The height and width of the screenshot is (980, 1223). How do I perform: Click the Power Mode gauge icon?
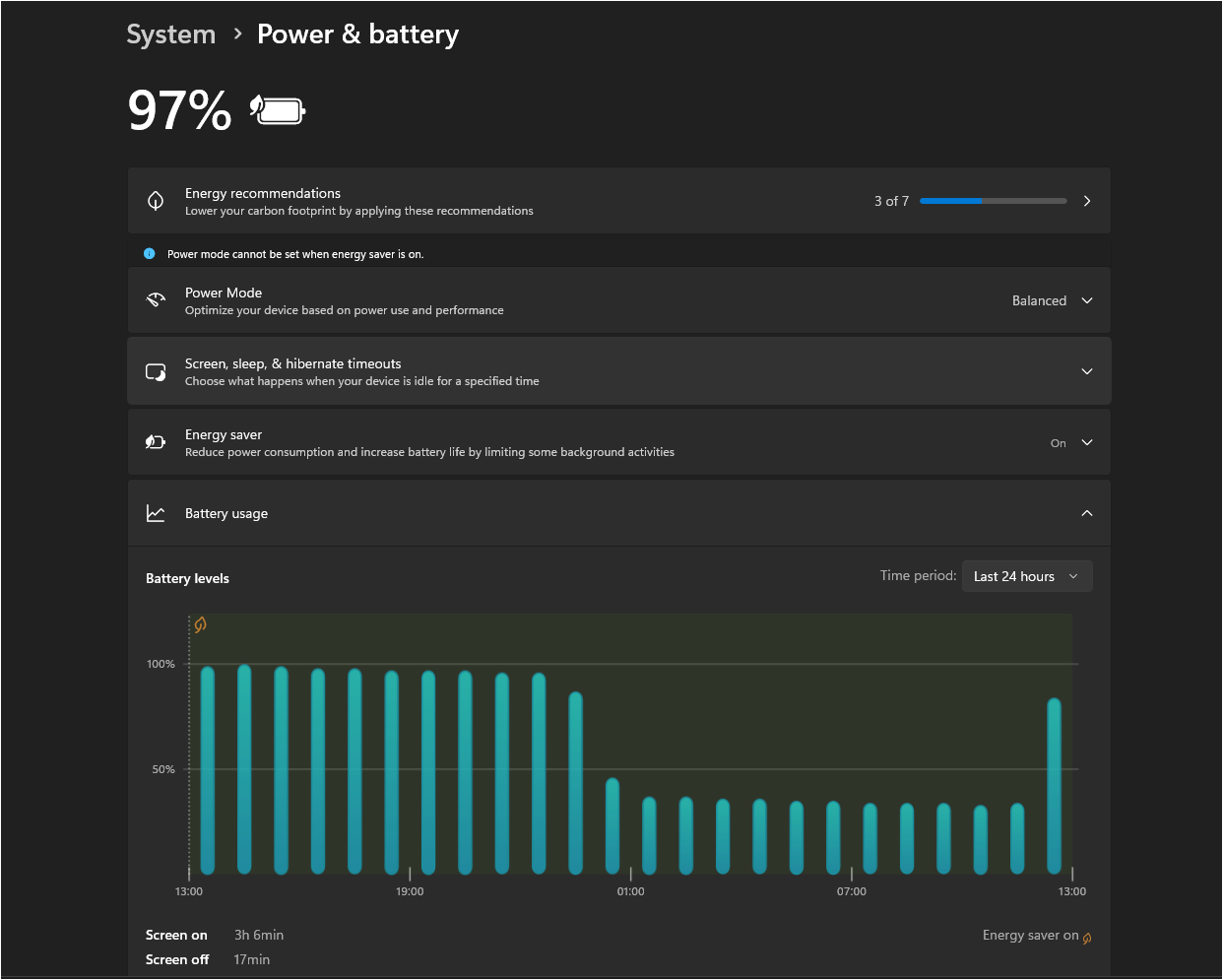[156, 300]
